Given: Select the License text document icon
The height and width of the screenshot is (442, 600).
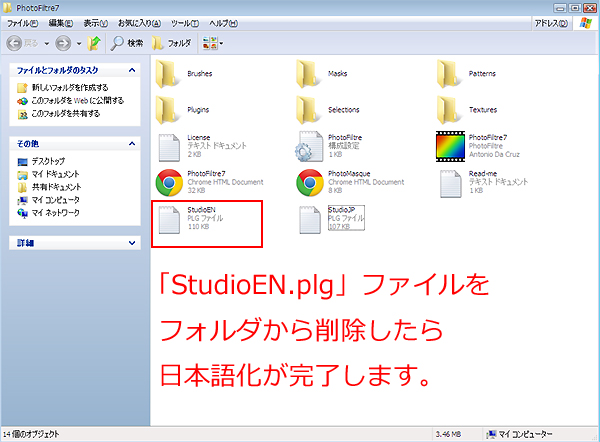Looking at the screenshot, I should (x=169, y=147).
